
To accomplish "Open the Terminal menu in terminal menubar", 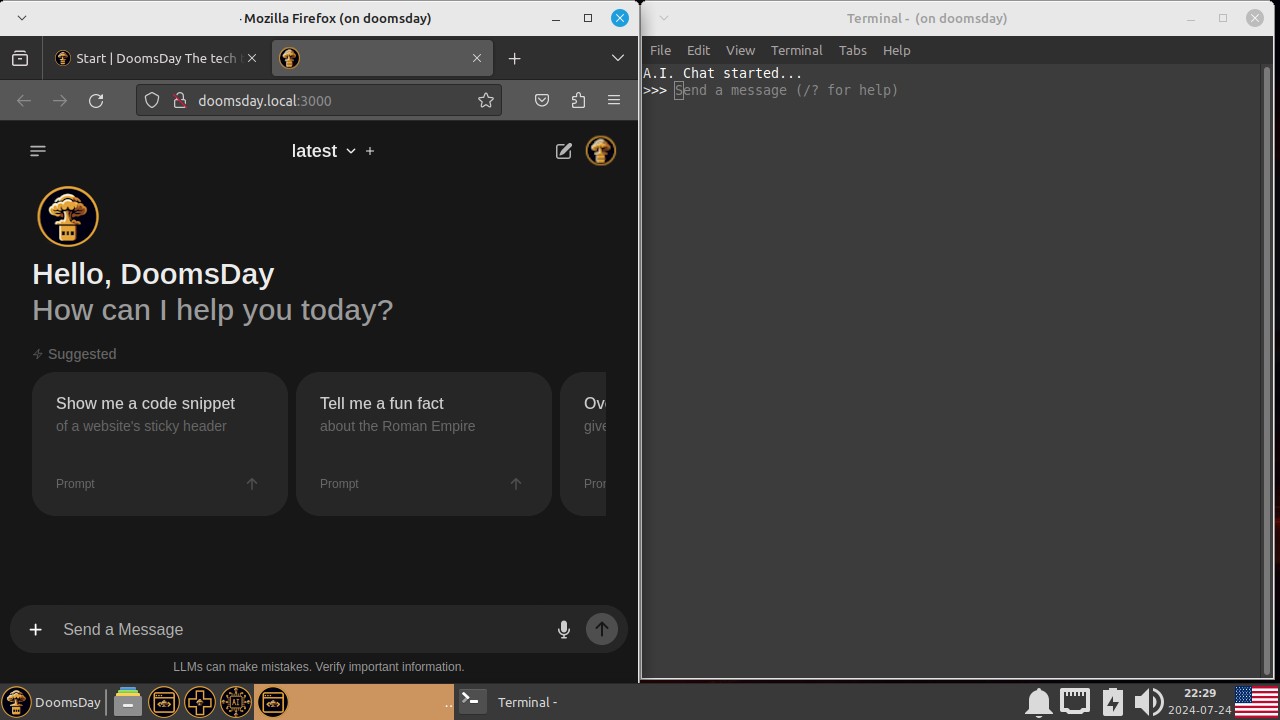I will (796, 50).
